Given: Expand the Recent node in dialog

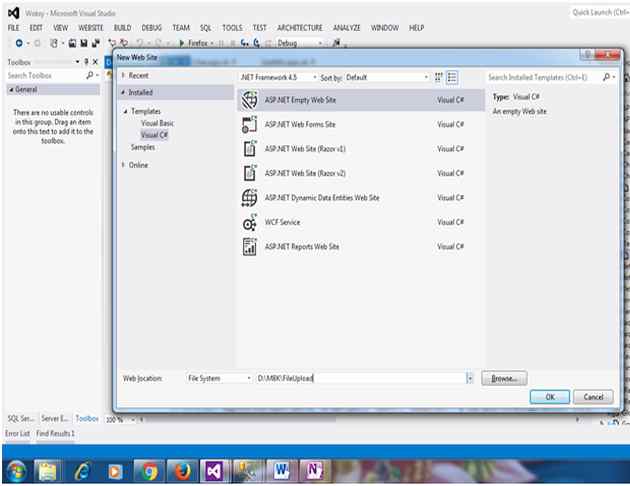Looking at the screenshot, I should point(123,76).
